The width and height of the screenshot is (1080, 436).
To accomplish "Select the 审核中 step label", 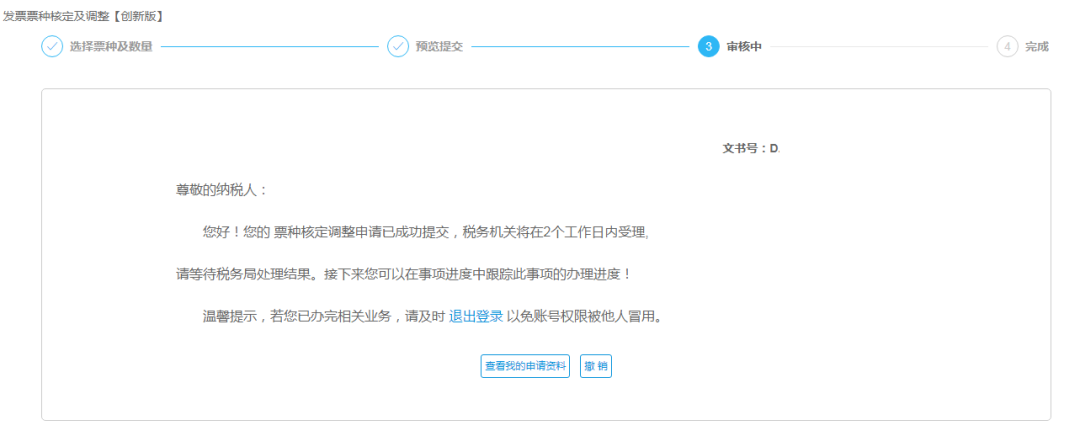I will [x=744, y=47].
